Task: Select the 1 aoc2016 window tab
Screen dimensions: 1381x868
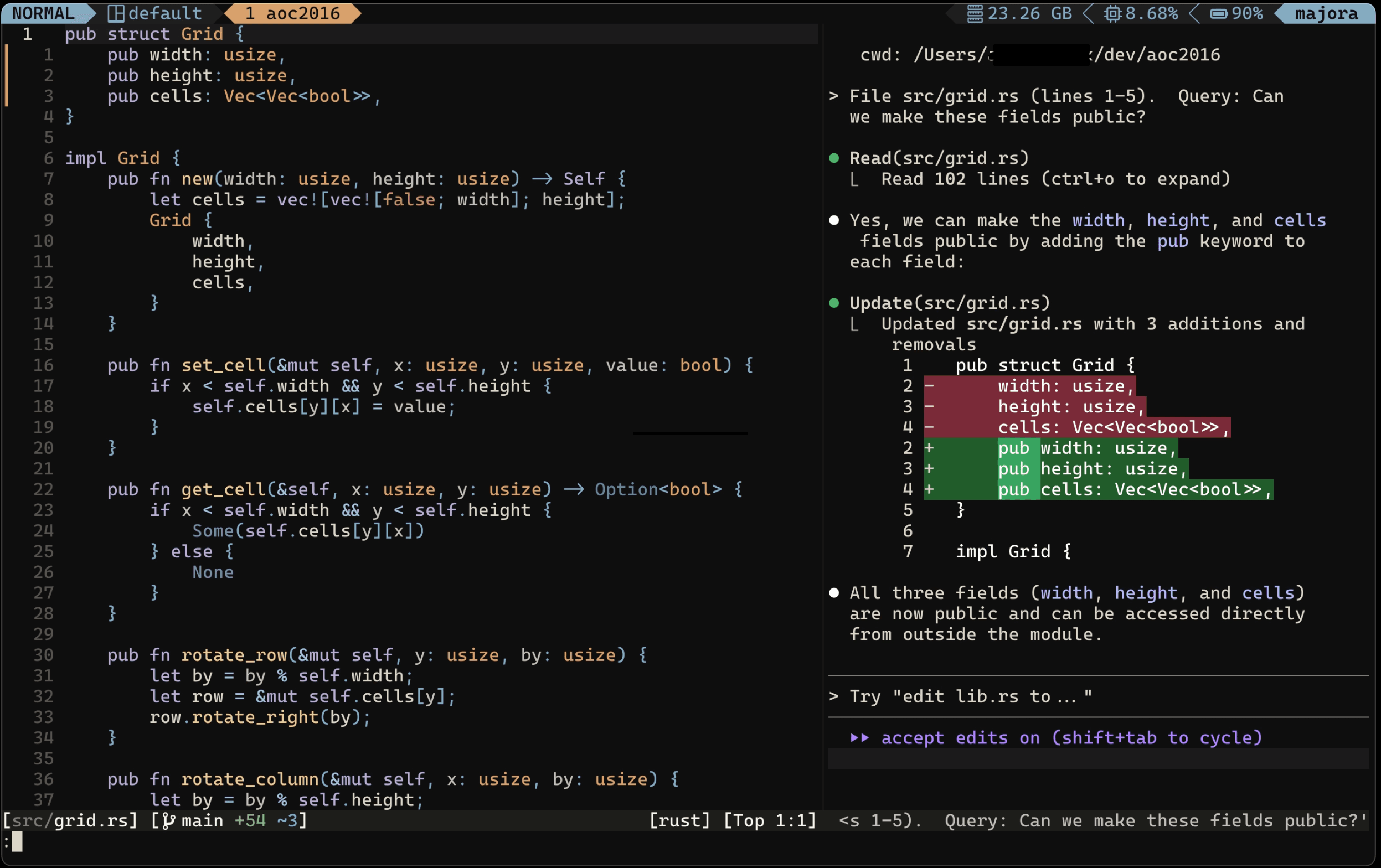Action: coord(292,13)
